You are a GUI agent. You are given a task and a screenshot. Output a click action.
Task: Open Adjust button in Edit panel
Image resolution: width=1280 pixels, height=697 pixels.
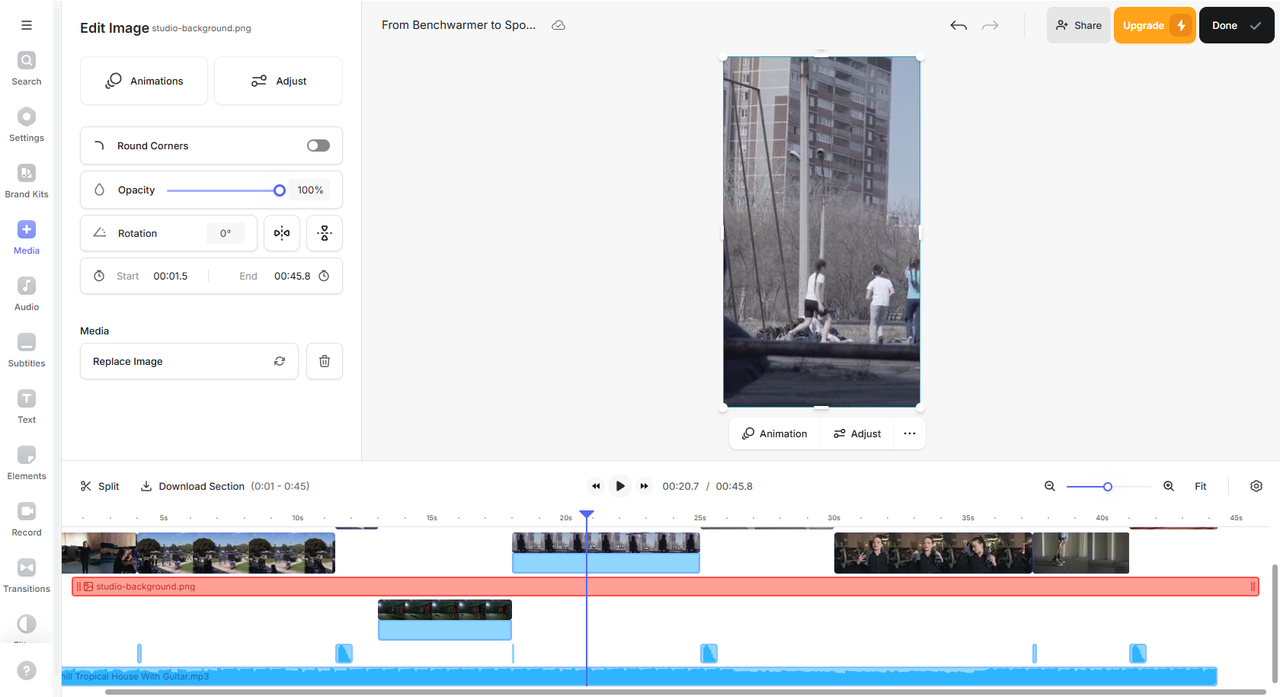278,81
